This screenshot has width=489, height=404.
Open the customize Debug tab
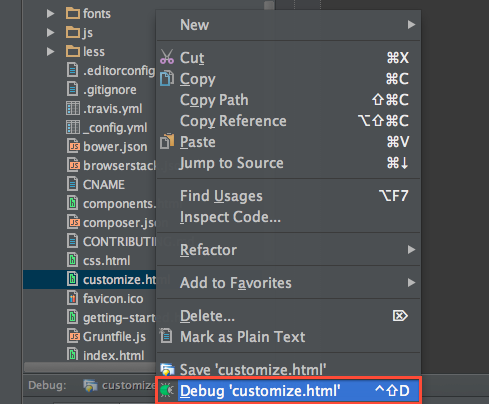pyautogui.click(x=119, y=385)
